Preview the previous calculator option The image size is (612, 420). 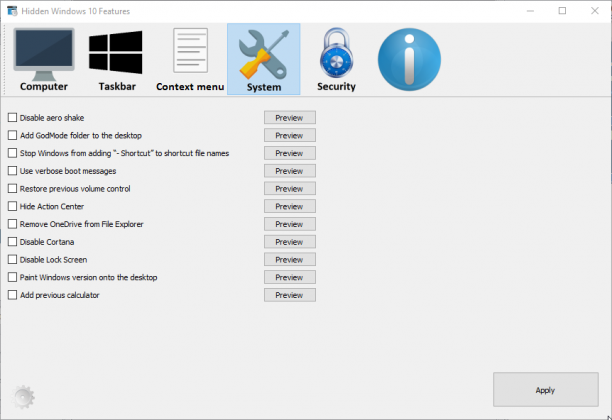coord(290,295)
